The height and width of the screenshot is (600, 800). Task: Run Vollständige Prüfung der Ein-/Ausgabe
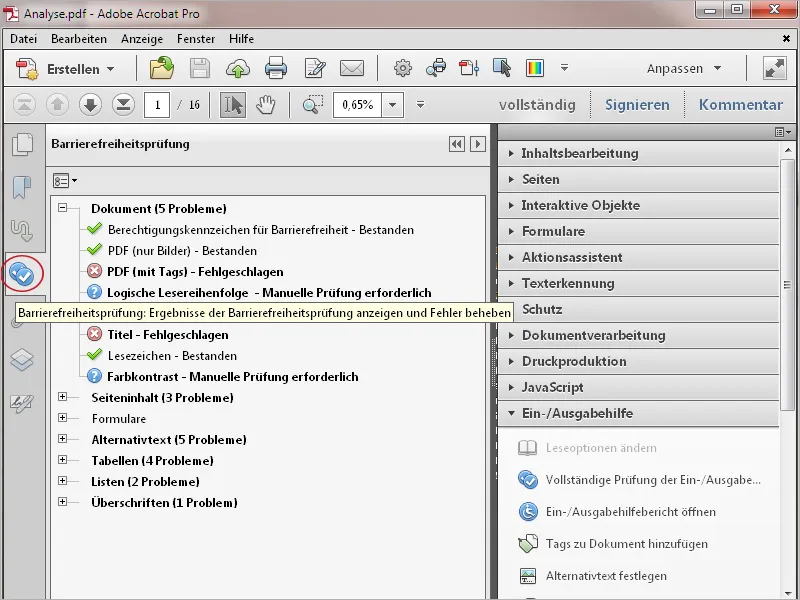tap(639, 480)
